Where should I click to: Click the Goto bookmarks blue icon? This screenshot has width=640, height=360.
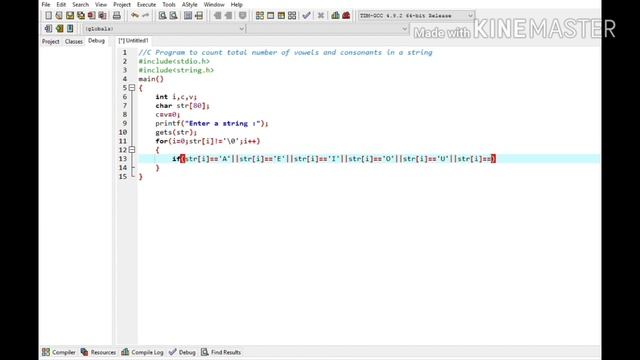click(70, 29)
